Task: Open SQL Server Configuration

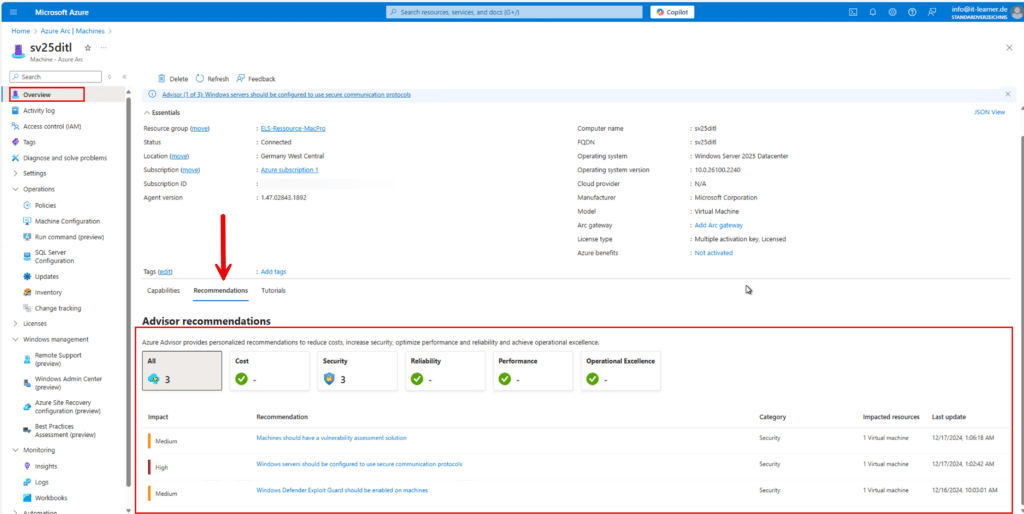Action: (54, 256)
